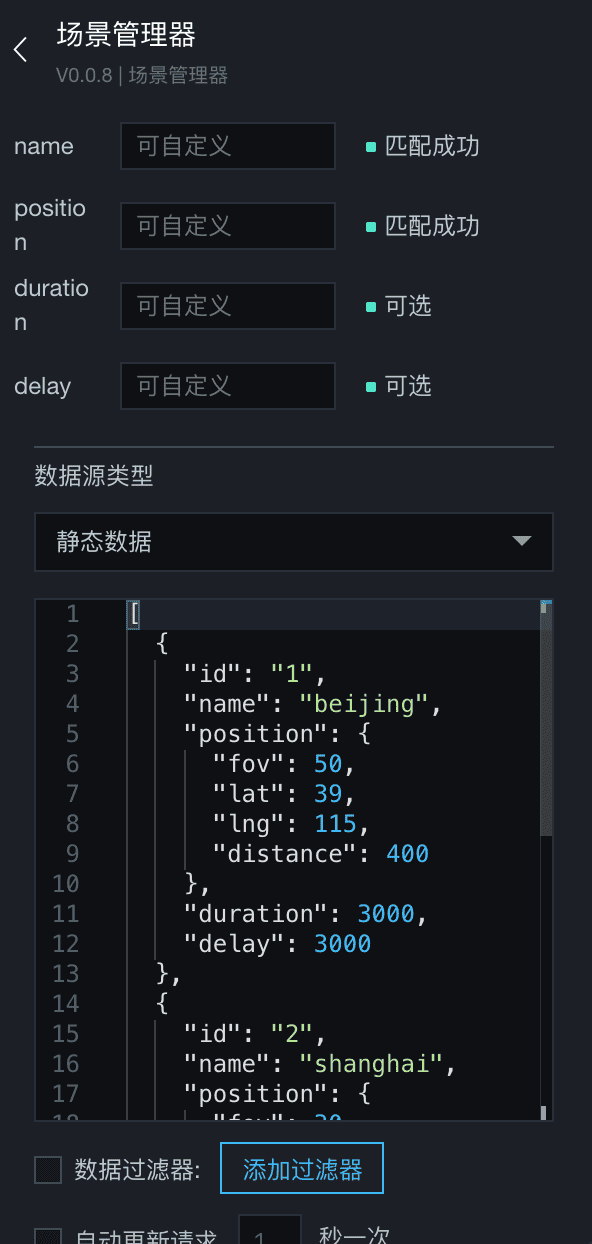592x1244 pixels.
Task: Click the status dot next to delay
Action: (x=371, y=386)
